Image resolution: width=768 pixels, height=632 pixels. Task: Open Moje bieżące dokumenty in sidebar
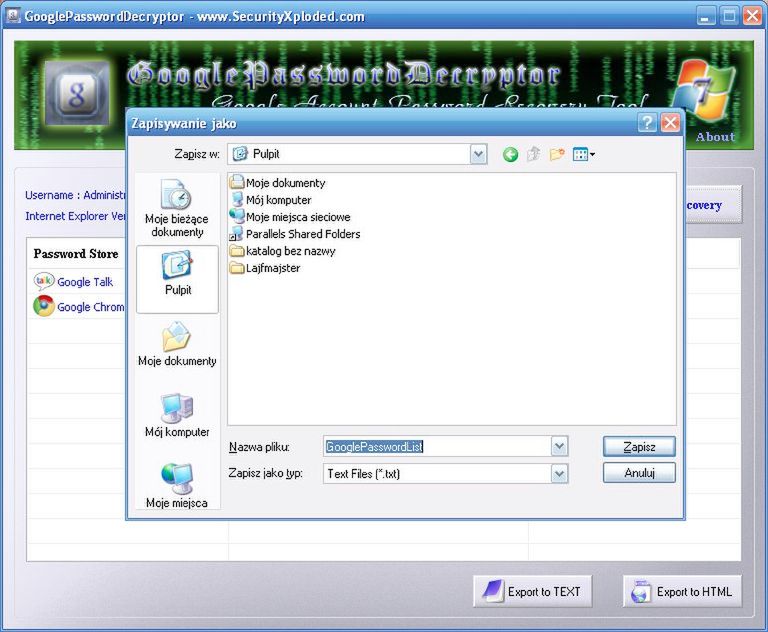[x=177, y=208]
